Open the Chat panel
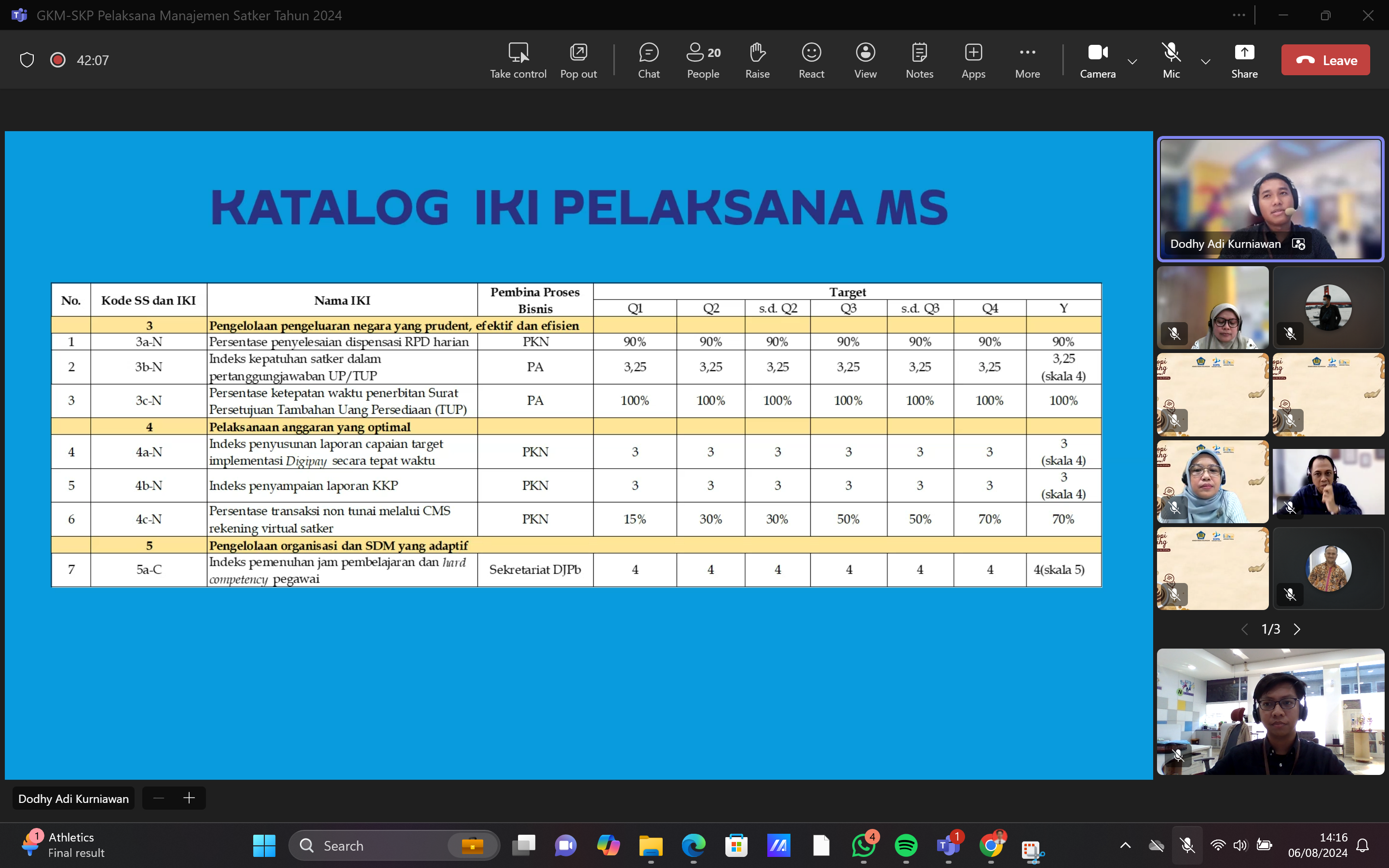Screen dimensions: 1389x868 (649, 60)
